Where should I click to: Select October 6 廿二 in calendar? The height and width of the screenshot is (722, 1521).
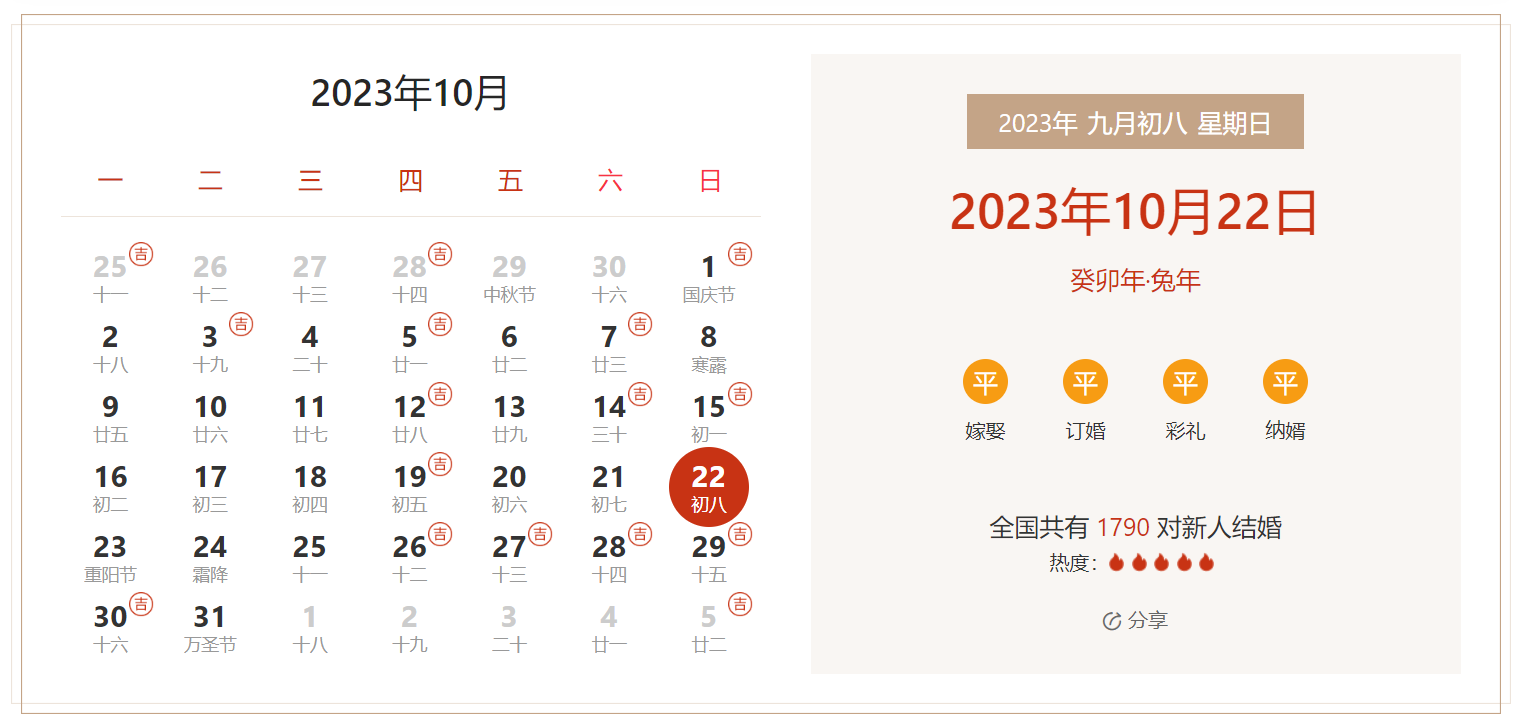[509, 348]
